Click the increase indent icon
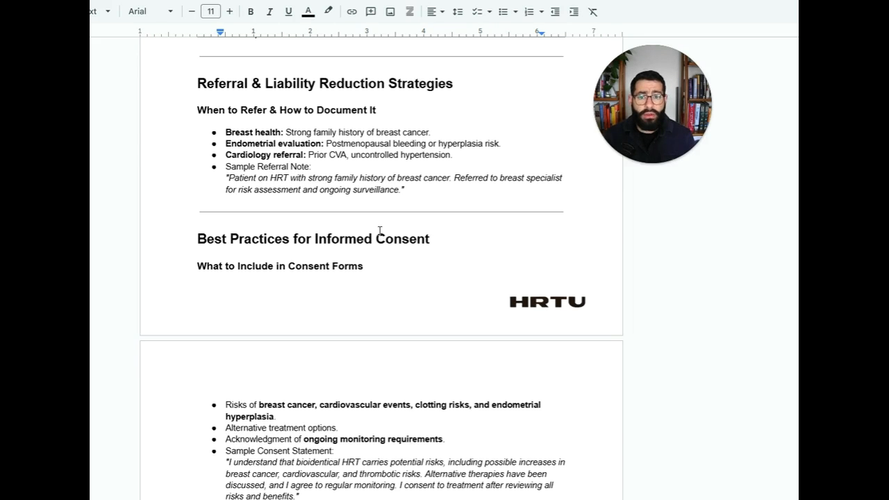 (x=574, y=12)
